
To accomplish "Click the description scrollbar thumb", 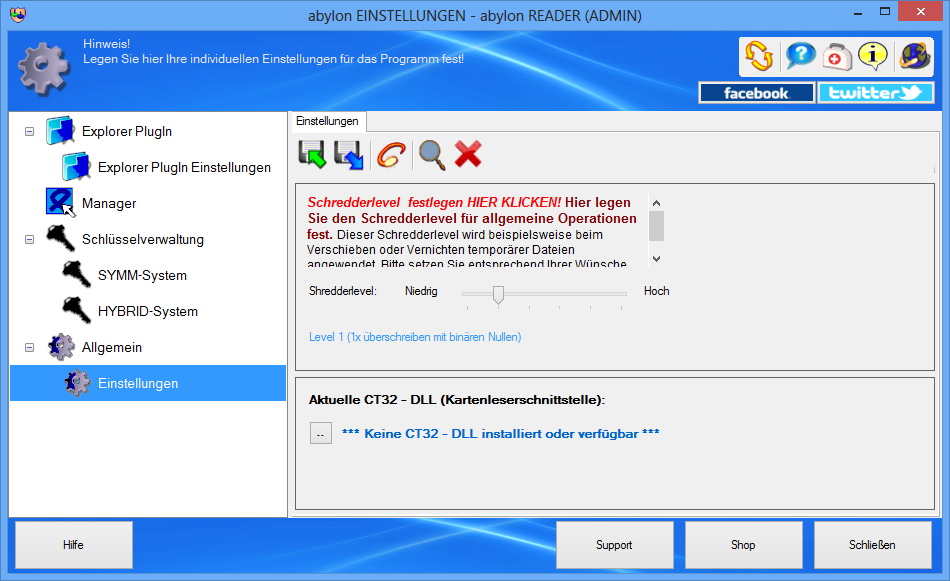I will point(656,226).
